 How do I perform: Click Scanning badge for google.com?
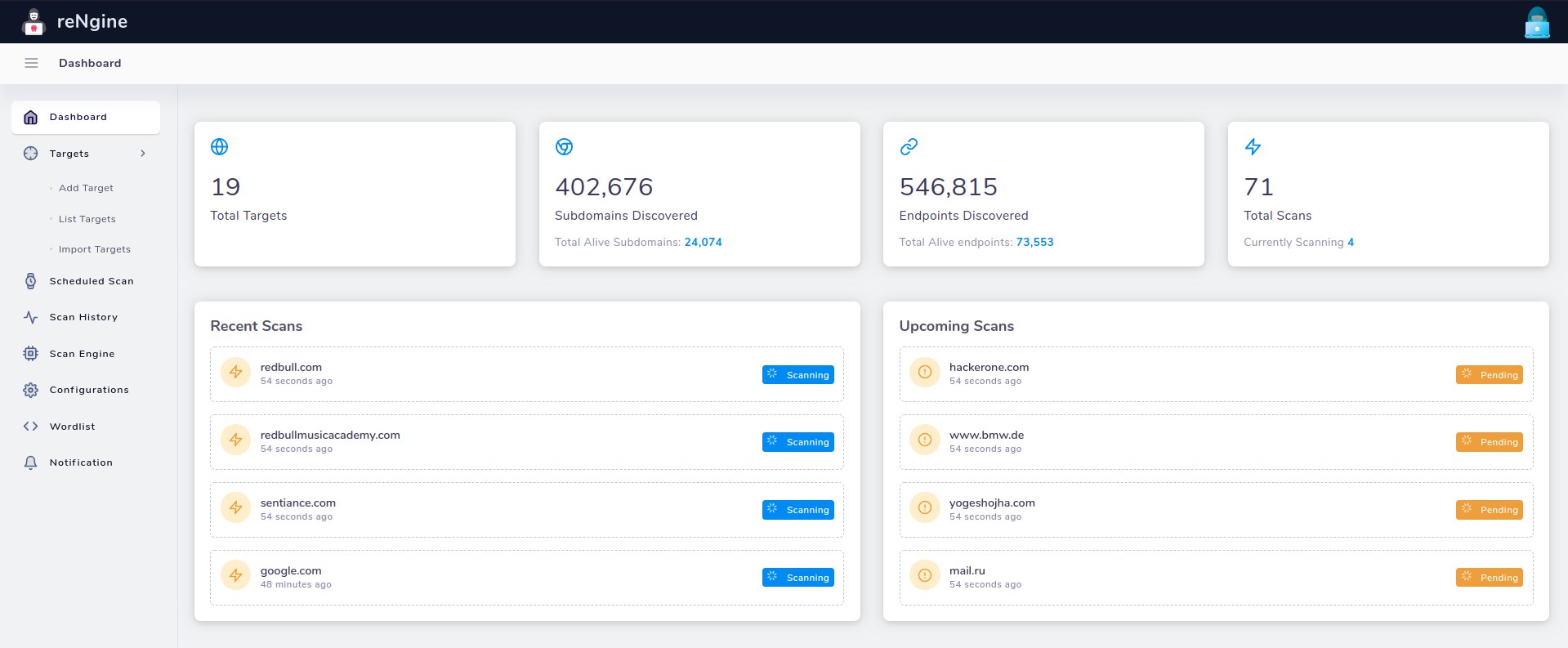[x=798, y=577]
